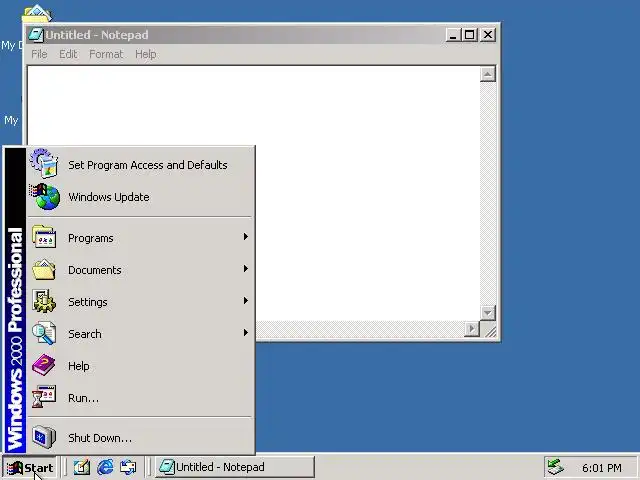
Task: Expand the Programs submenu arrow
Action: point(246,237)
